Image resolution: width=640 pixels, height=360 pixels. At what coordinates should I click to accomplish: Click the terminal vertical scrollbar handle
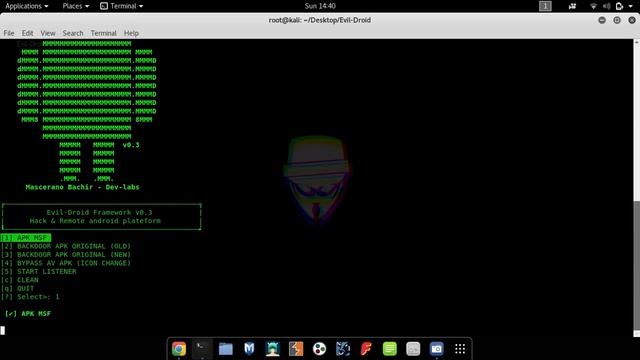(x=636, y=265)
